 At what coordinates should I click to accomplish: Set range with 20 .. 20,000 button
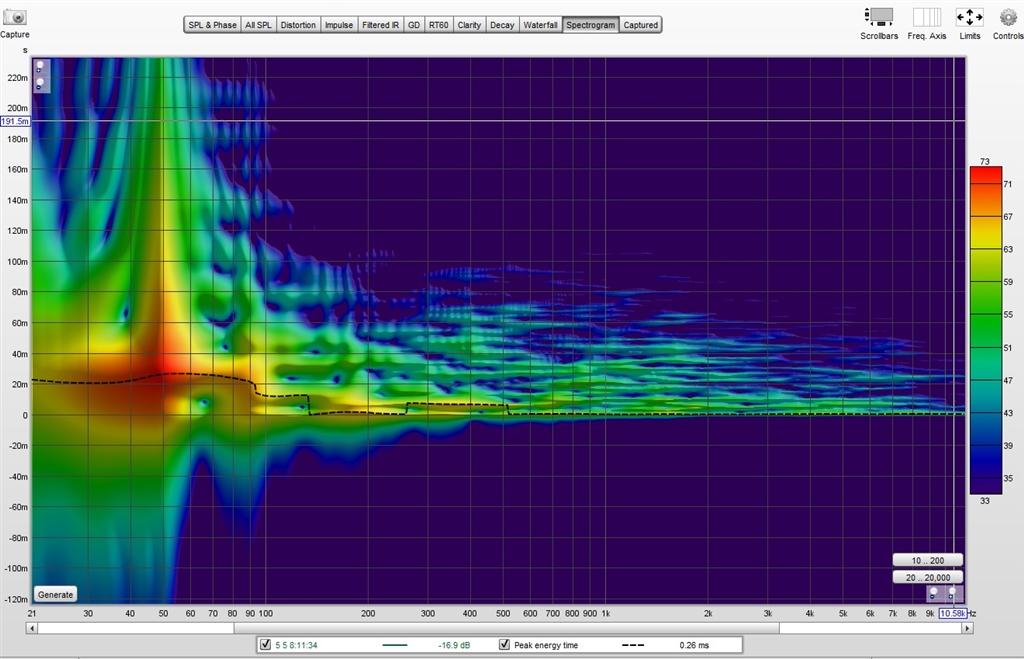[x=927, y=577]
